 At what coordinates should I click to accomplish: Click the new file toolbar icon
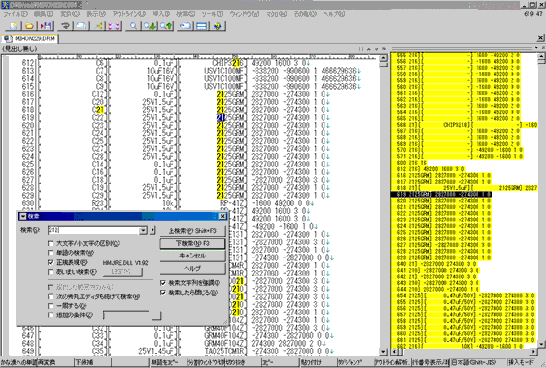click(x=14, y=26)
